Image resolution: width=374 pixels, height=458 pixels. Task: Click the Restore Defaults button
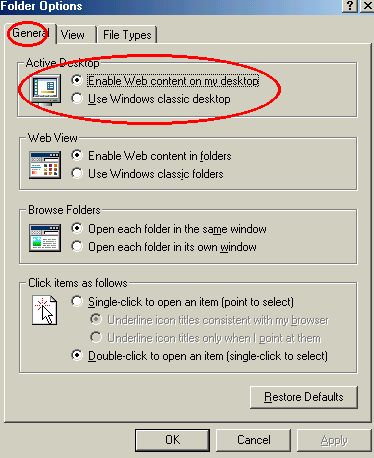click(x=304, y=397)
